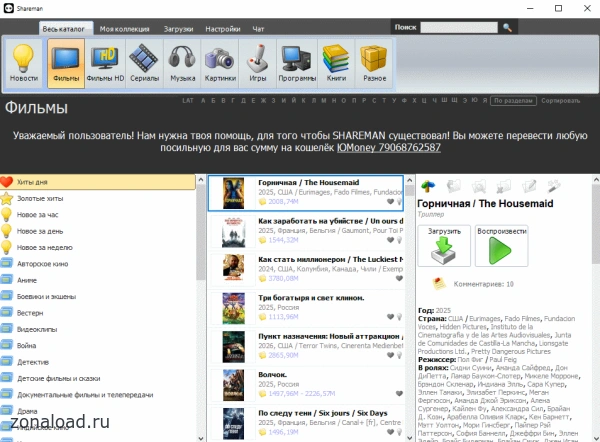Image resolution: width=600 pixels, height=442 pixels.
Task: Open the Картинки camera category
Action: click(x=220, y=64)
